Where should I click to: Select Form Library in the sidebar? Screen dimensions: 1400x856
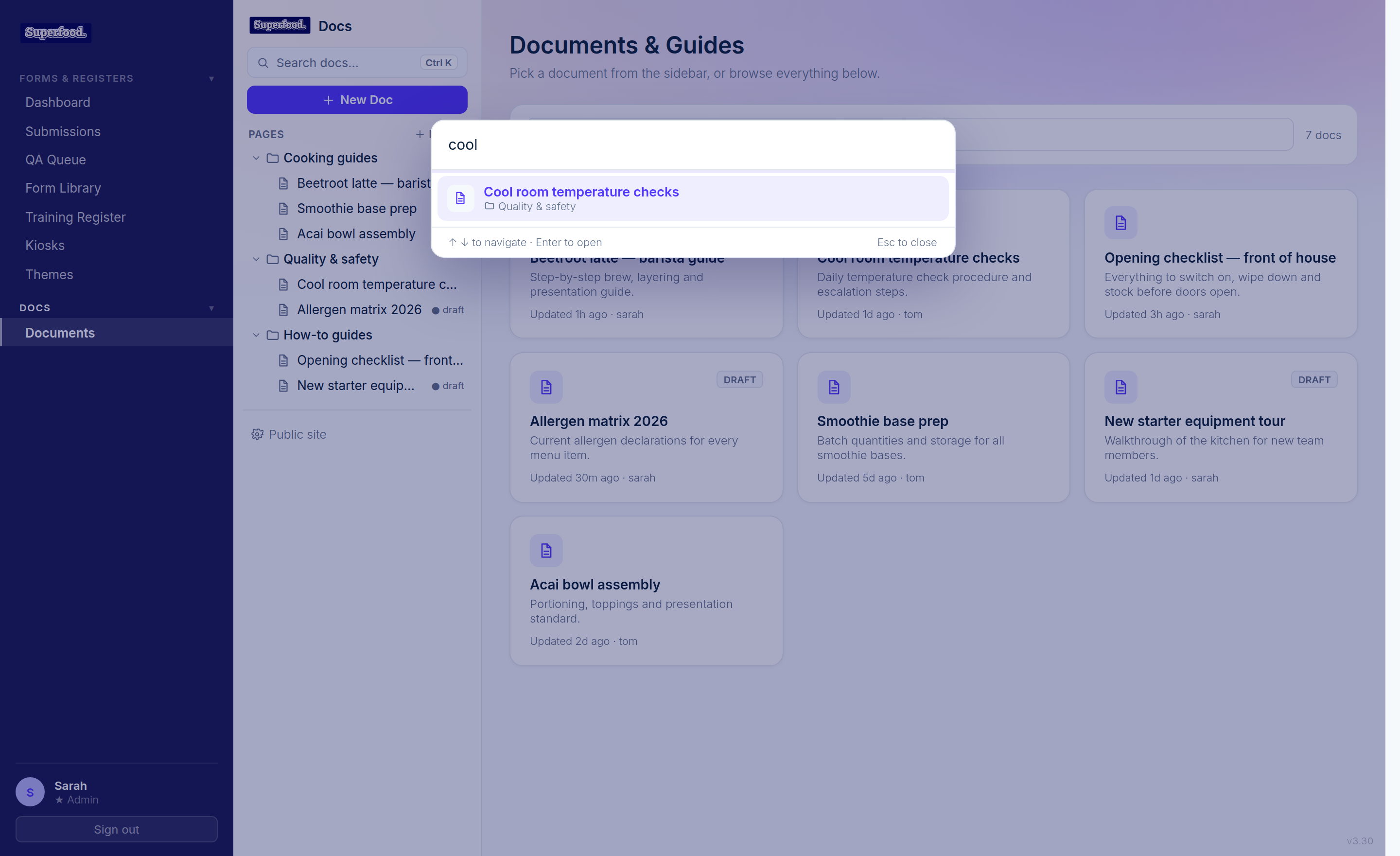[117, 188]
